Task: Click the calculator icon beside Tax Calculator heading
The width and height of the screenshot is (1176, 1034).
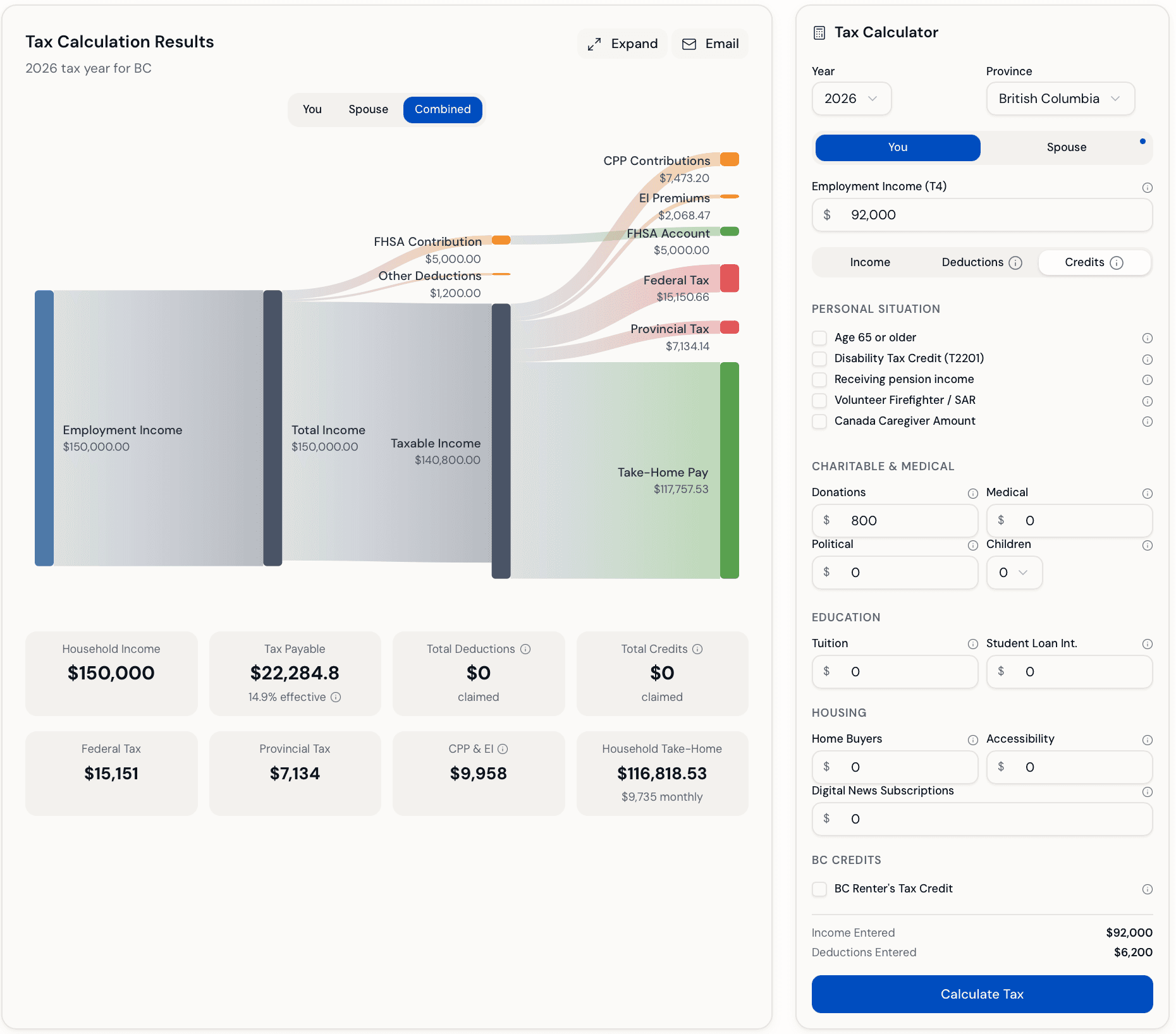Action: point(820,32)
